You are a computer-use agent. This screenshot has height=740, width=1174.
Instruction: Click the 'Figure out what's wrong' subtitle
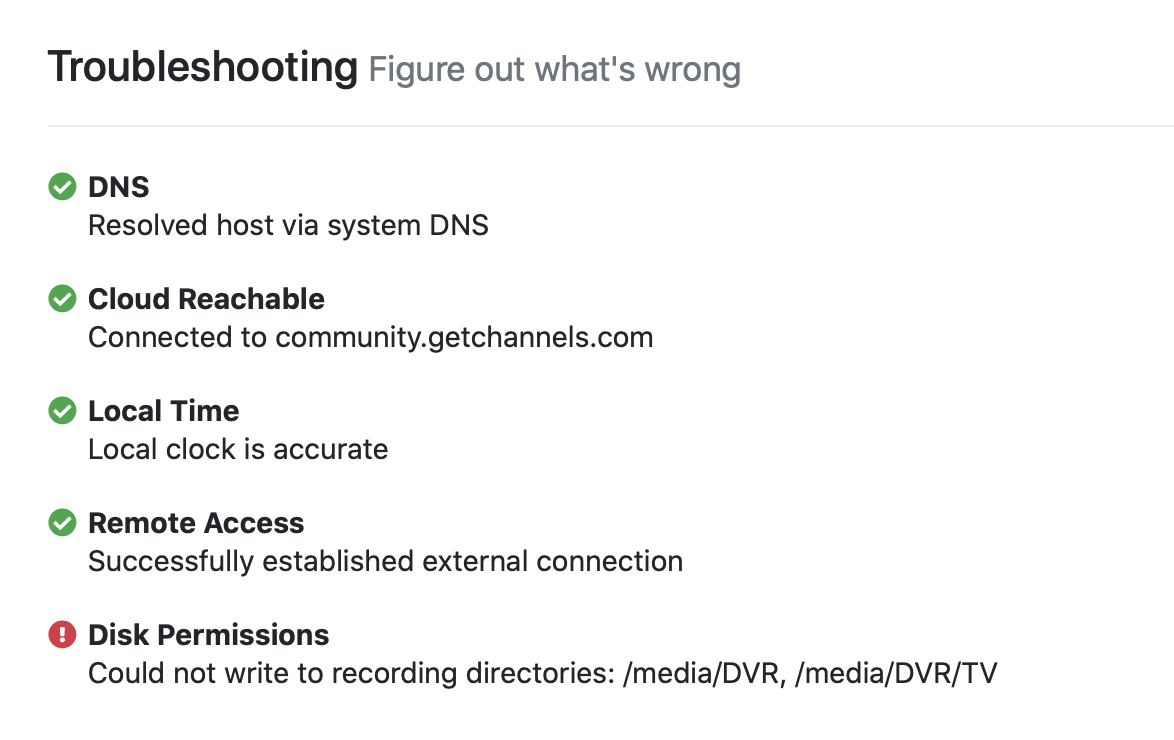coord(554,70)
